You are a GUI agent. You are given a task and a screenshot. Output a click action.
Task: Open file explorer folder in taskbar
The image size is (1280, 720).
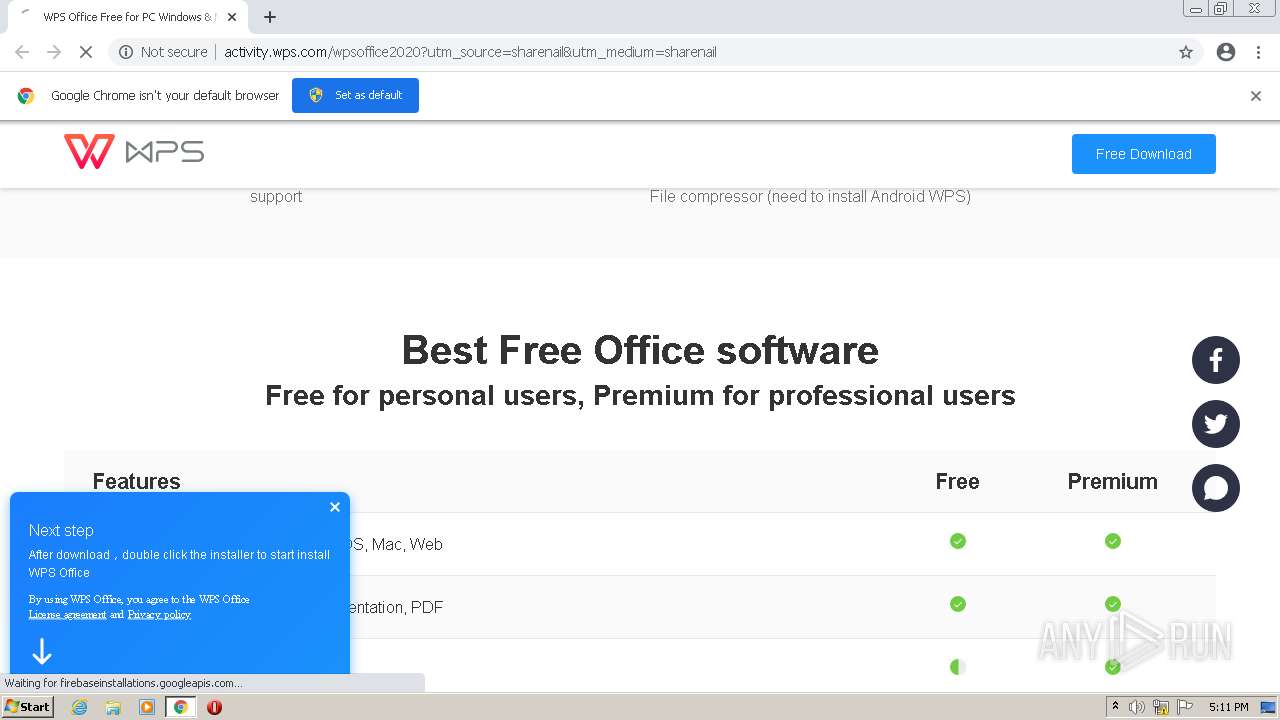point(113,707)
